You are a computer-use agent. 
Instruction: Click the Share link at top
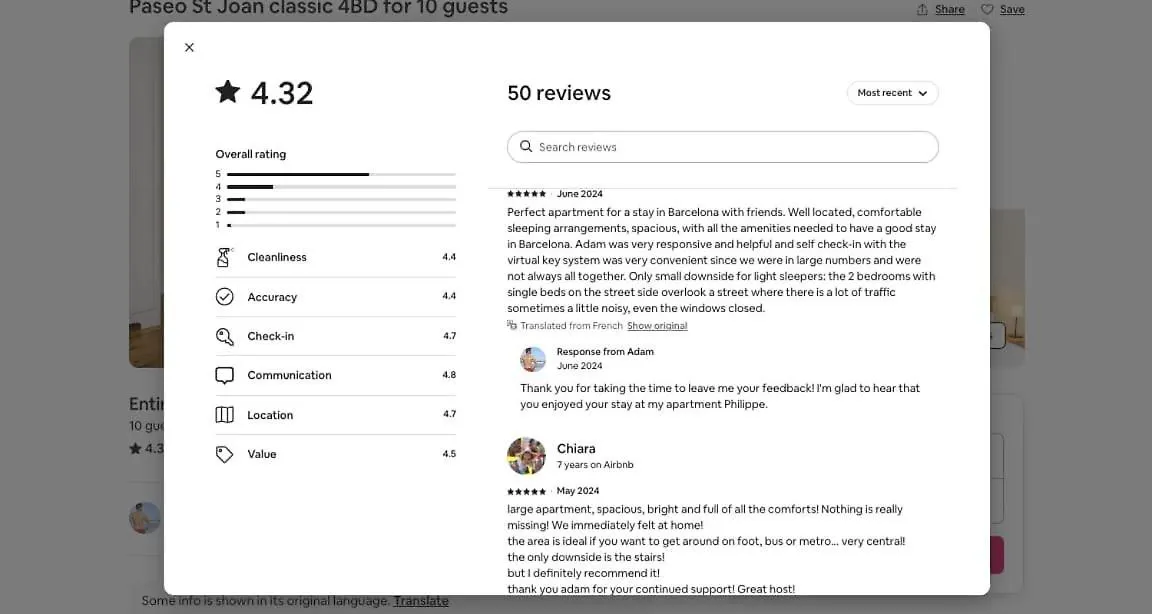click(x=949, y=10)
